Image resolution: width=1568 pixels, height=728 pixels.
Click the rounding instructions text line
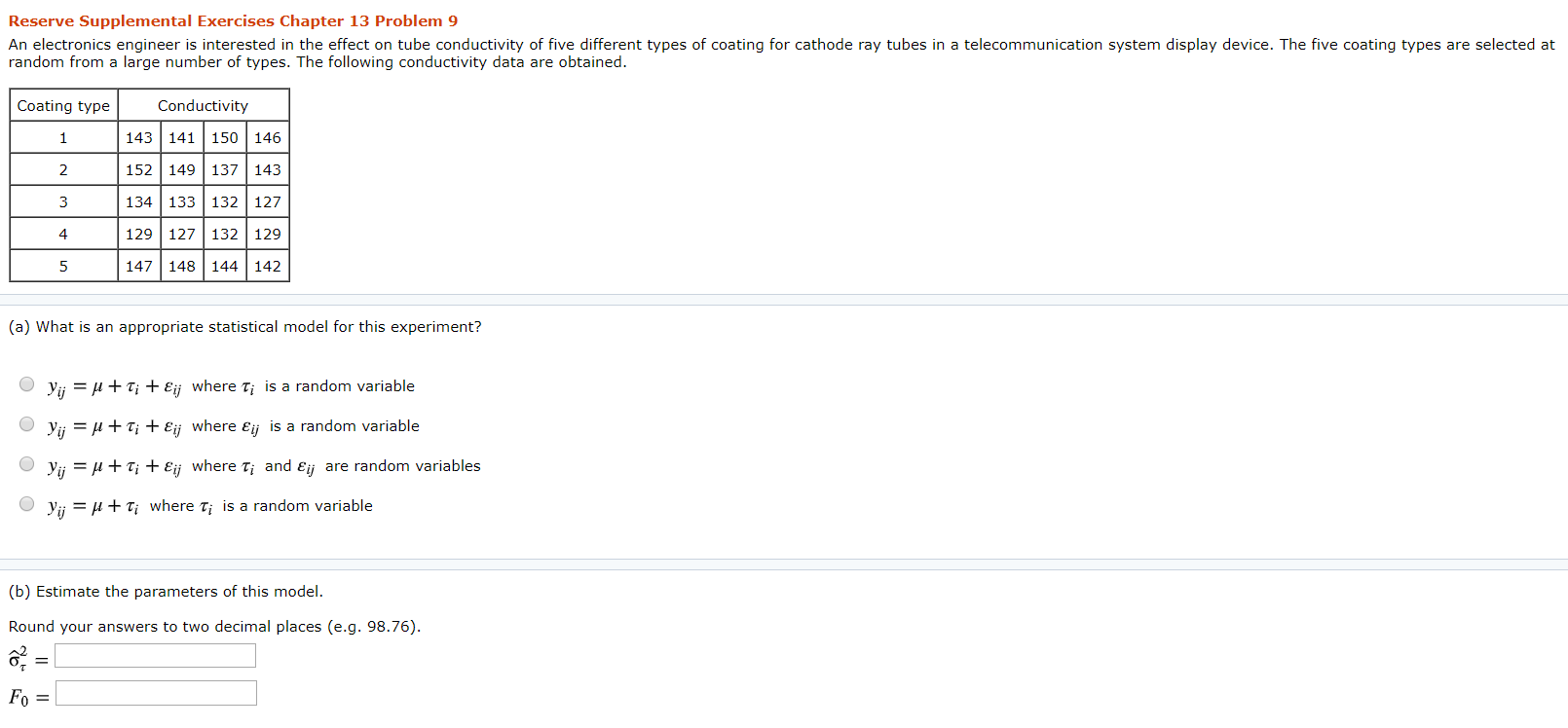pyautogui.click(x=214, y=627)
